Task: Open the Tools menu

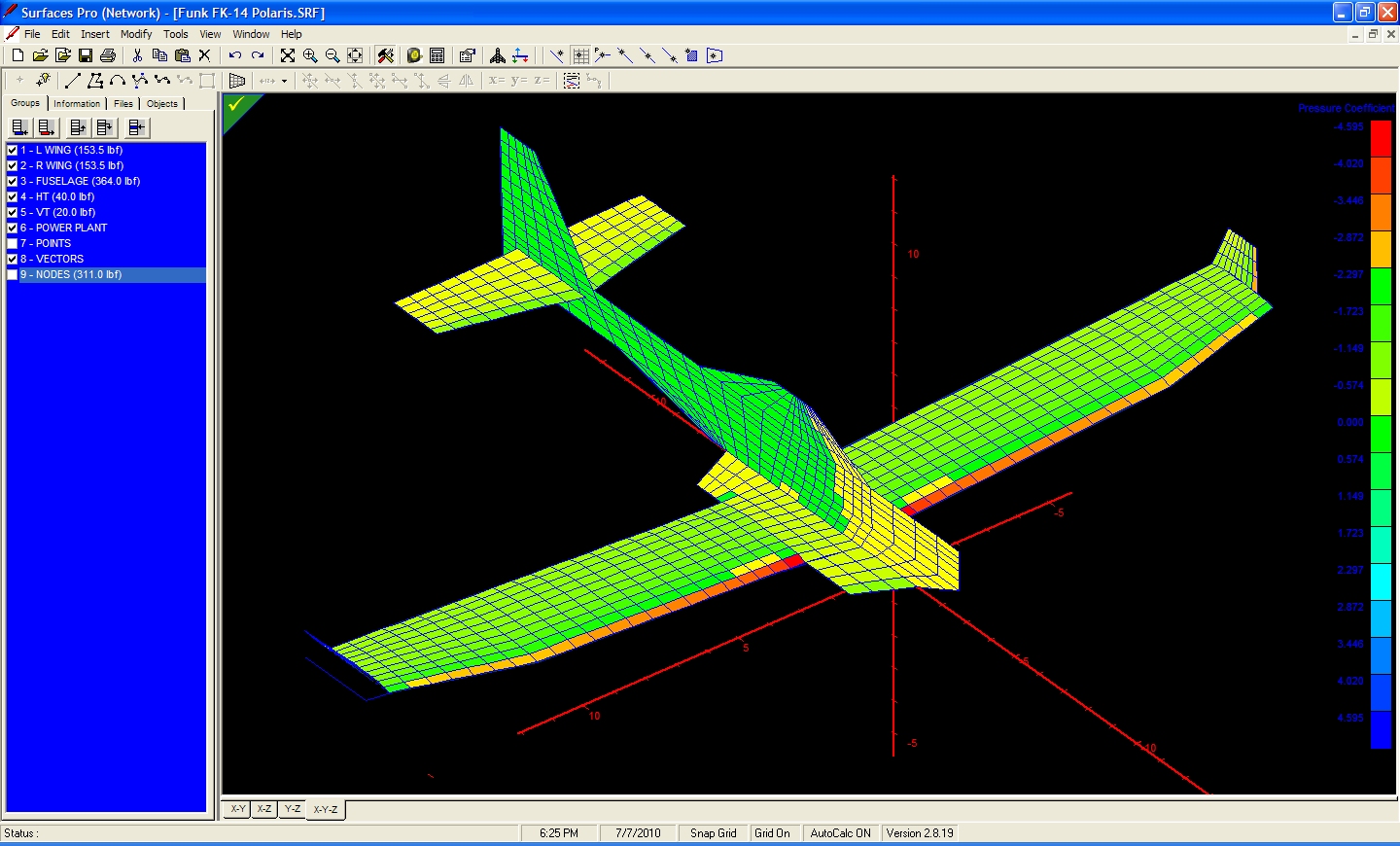Action: [x=176, y=34]
